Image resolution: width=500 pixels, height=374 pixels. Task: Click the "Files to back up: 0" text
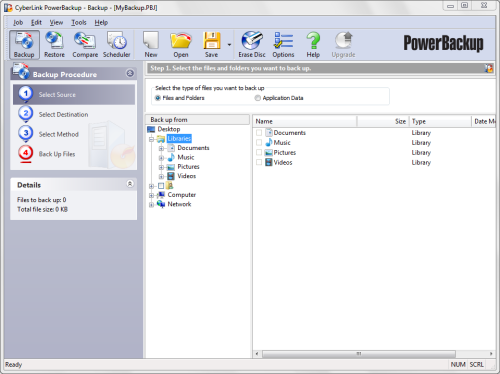(42, 200)
